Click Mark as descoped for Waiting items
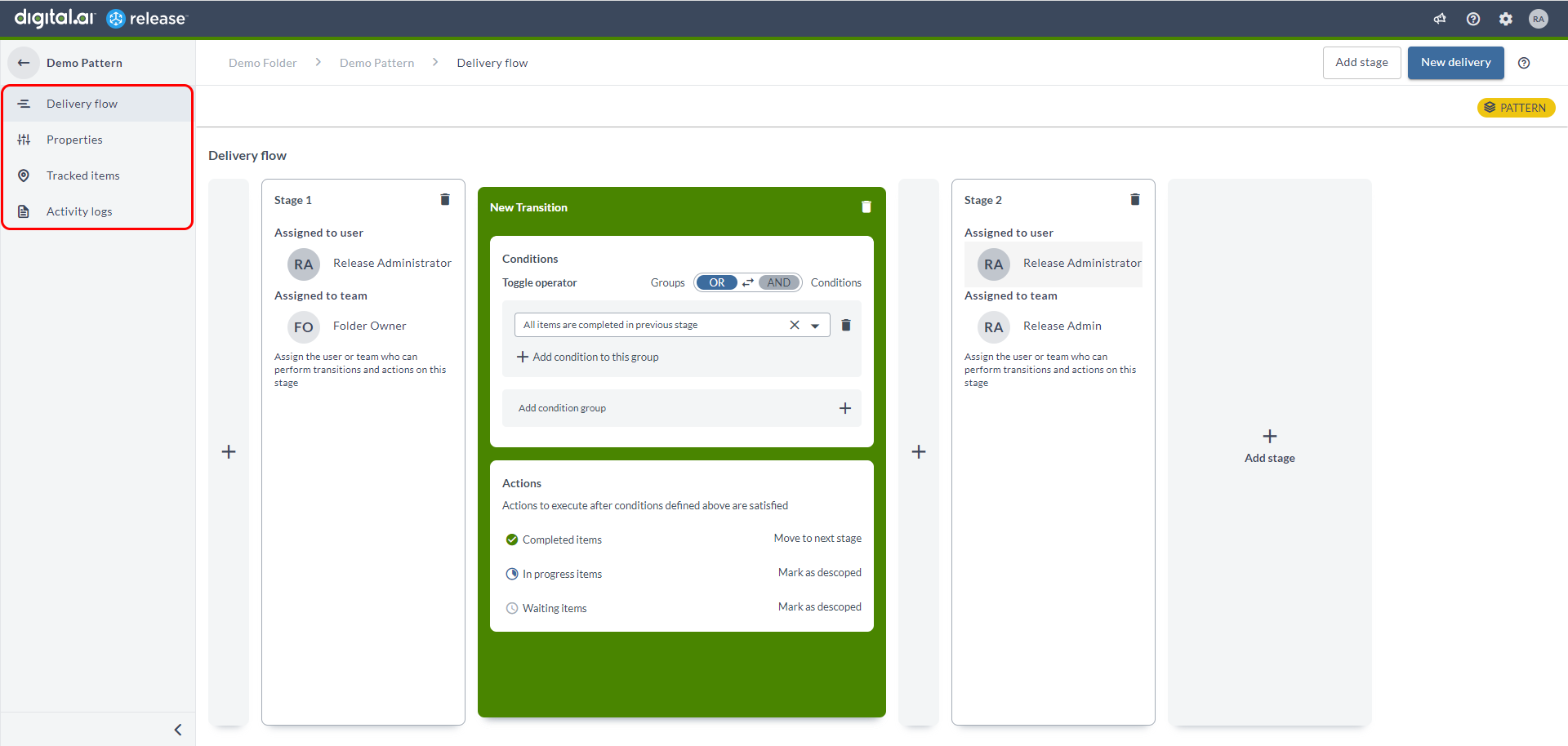1568x746 pixels. tap(820, 607)
